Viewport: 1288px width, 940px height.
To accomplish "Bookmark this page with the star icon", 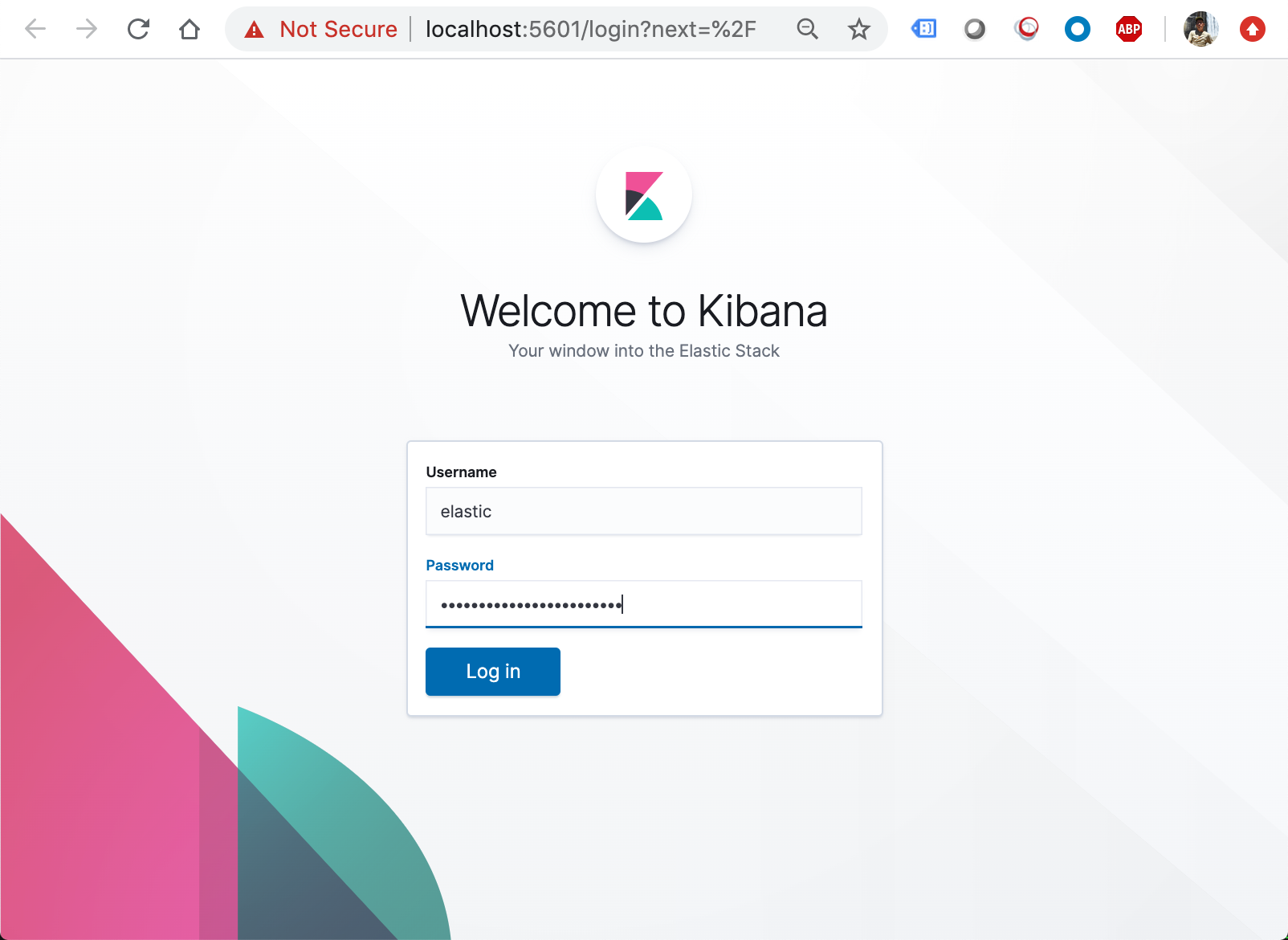I will [859, 30].
